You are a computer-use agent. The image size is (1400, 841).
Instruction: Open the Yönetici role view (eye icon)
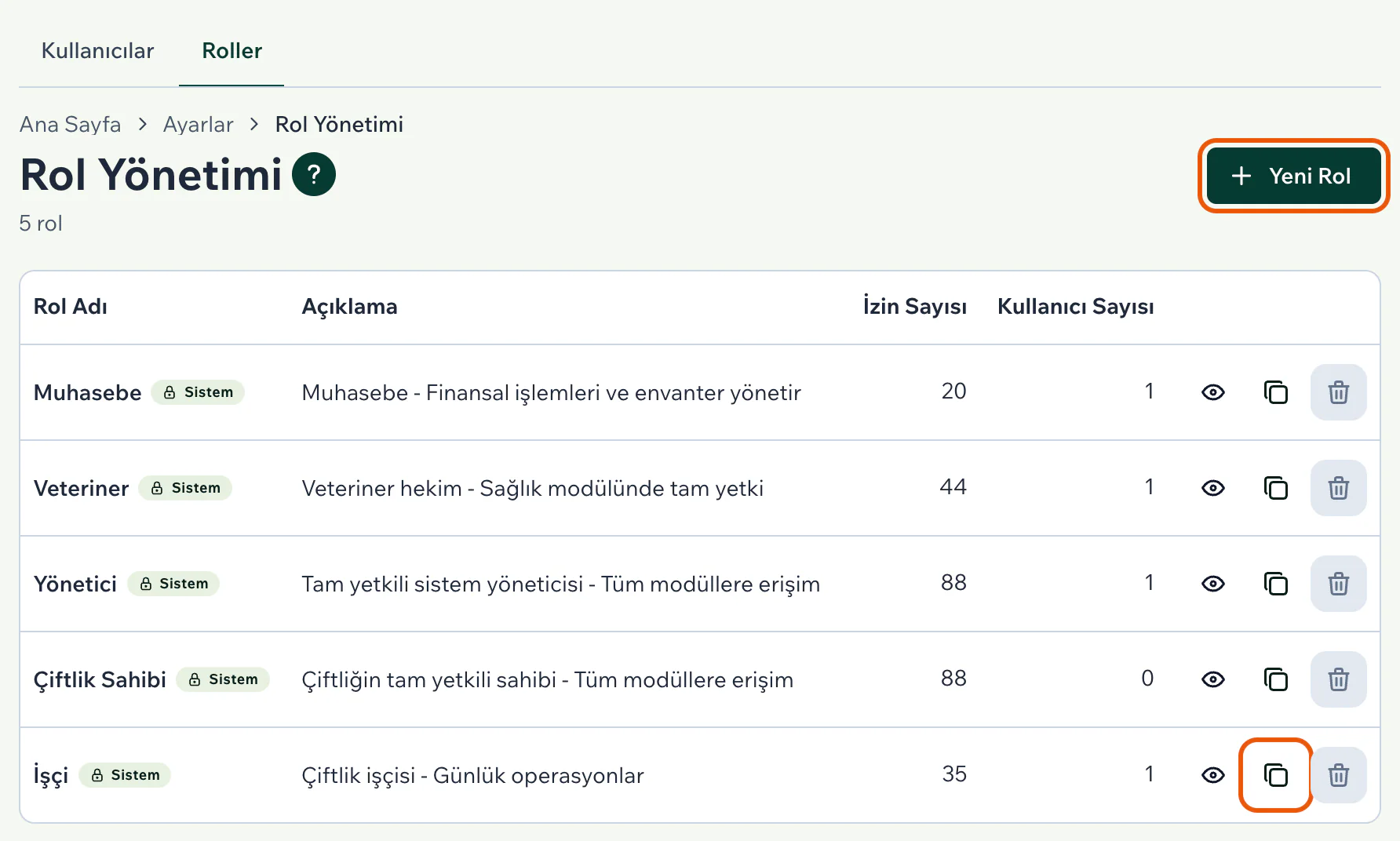[x=1213, y=584]
